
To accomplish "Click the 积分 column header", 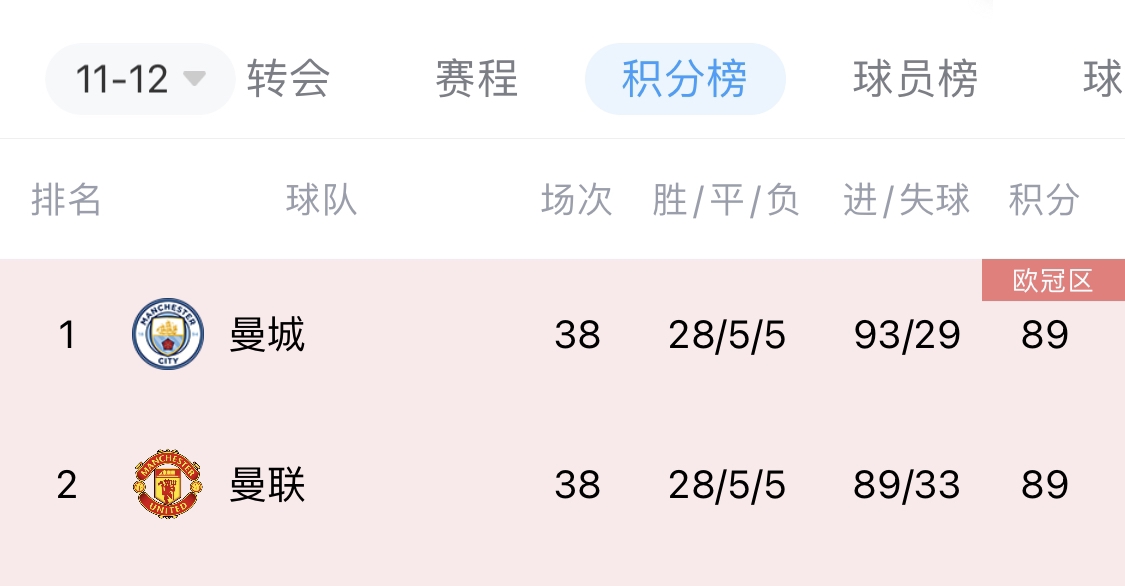I will click(x=1045, y=199).
